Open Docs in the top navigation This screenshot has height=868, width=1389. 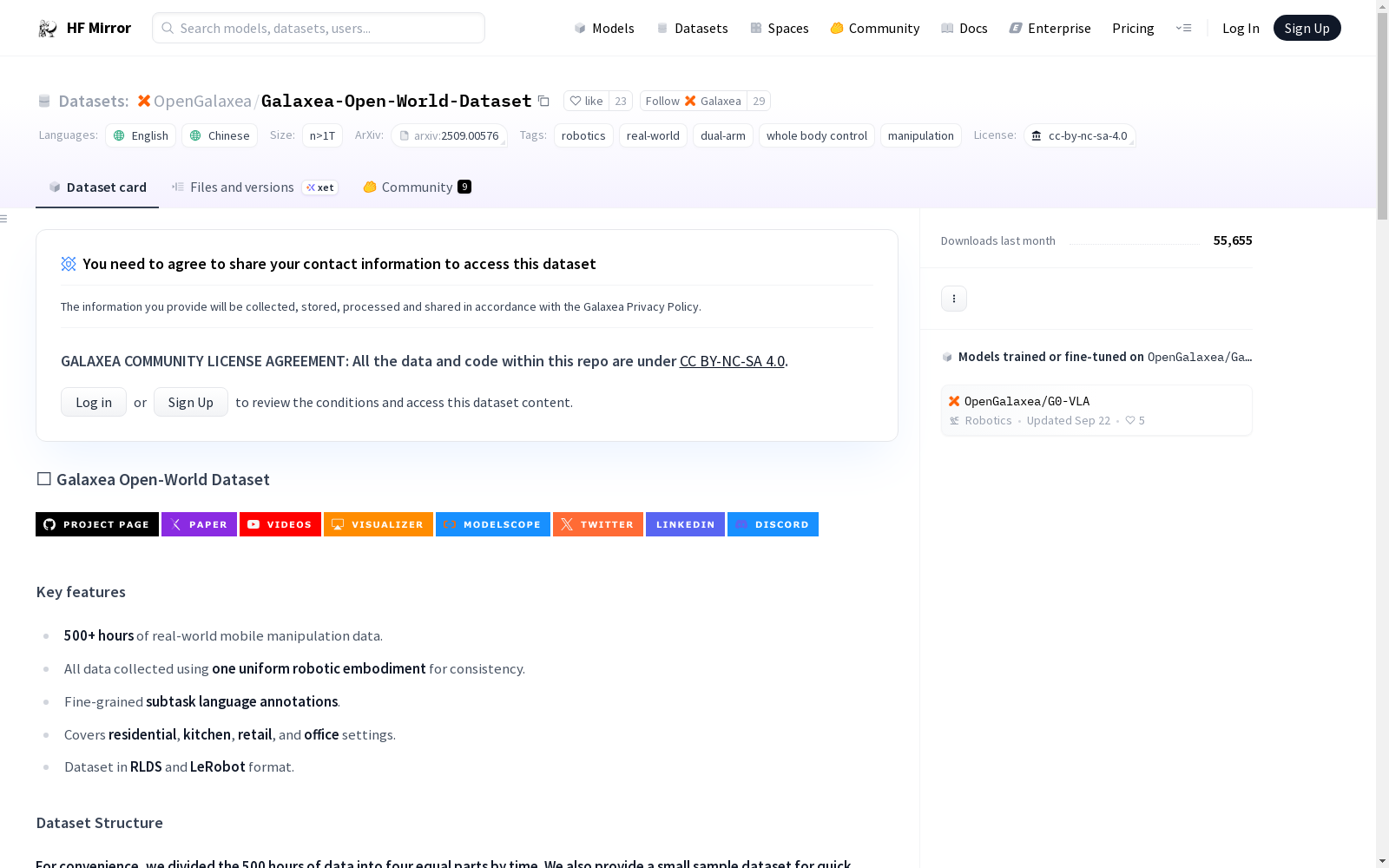964,28
